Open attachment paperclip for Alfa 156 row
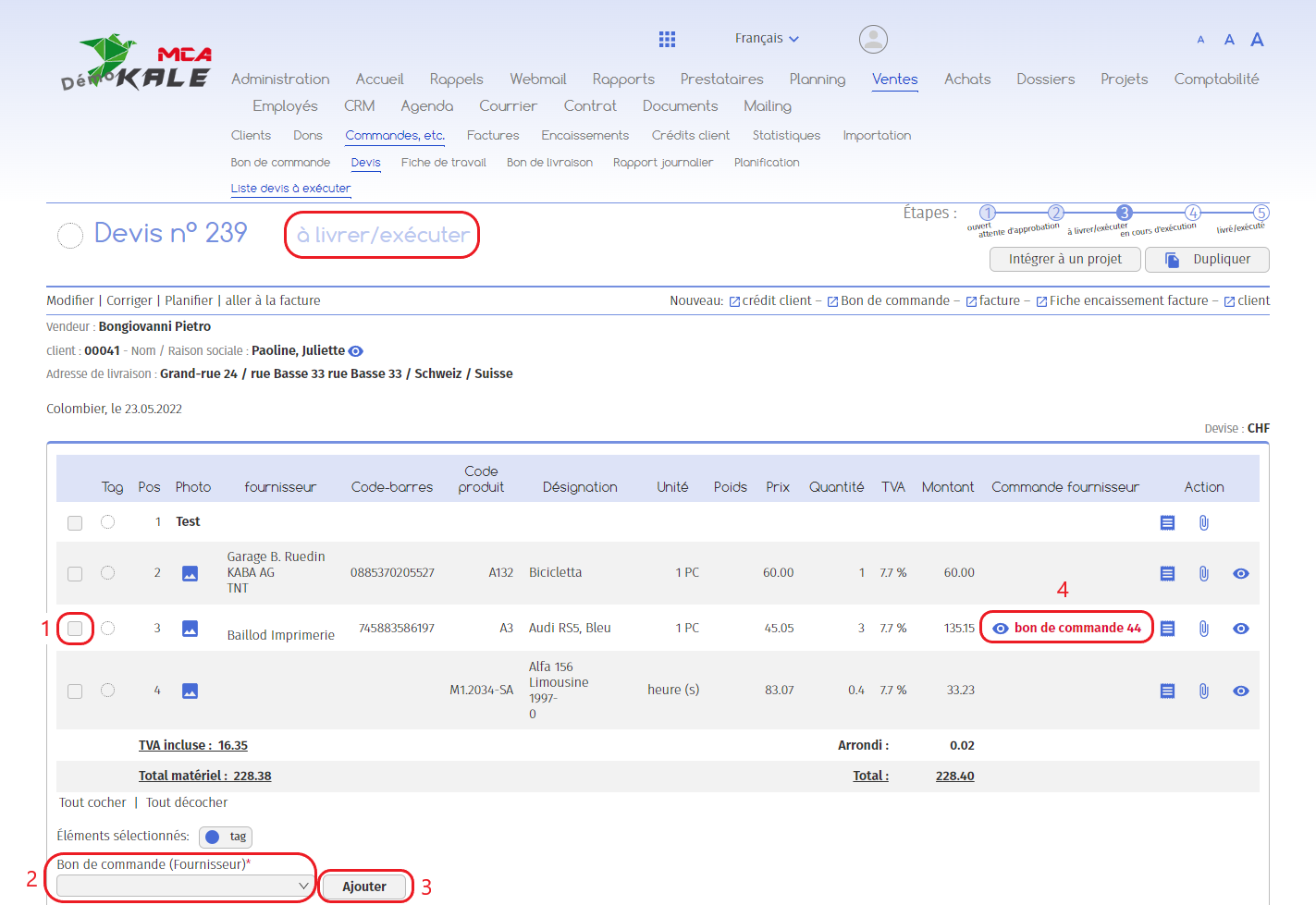 pyautogui.click(x=1203, y=691)
